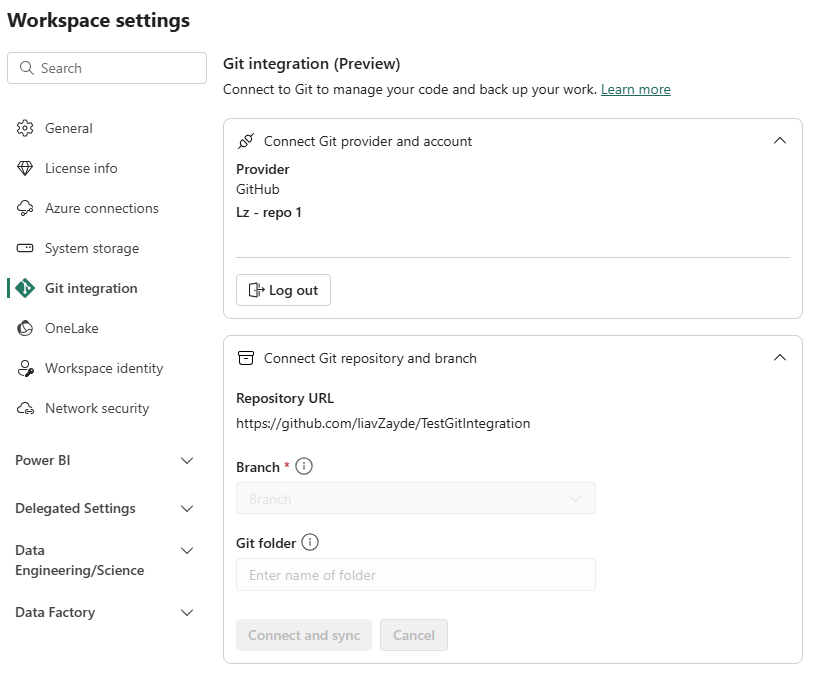The width and height of the screenshot is (822, 684).
Task: Click the License info icon
Action: click(25, 168)
